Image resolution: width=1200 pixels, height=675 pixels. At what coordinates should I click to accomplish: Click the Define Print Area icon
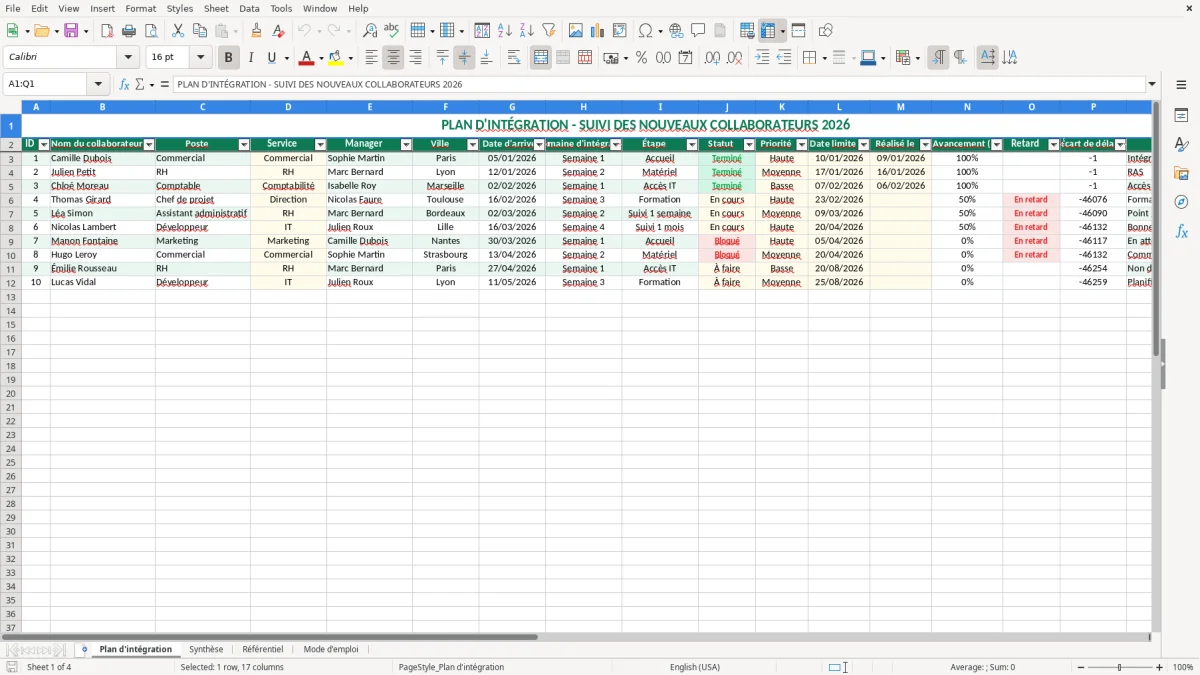point(747,31)
